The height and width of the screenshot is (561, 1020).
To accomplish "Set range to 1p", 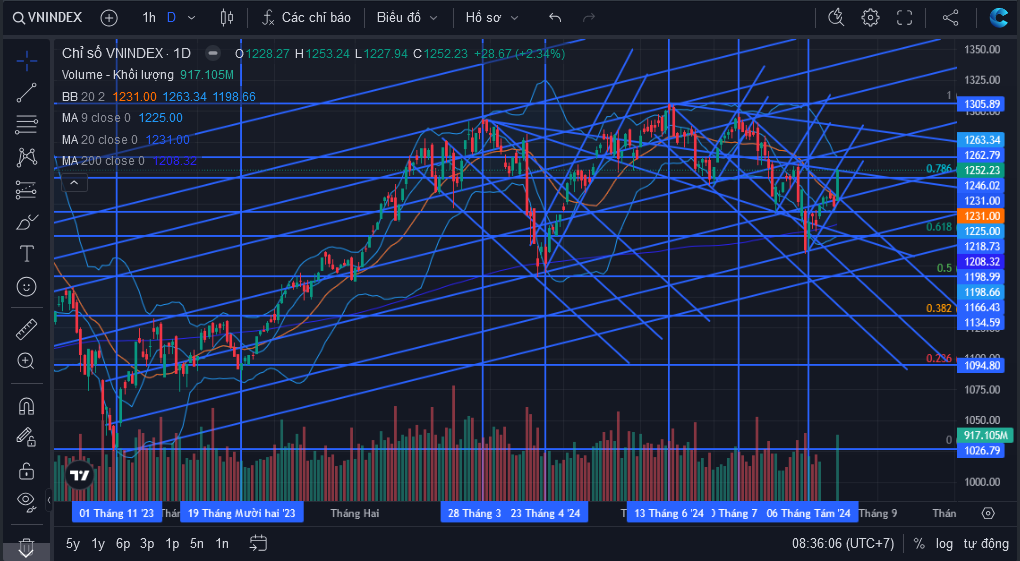I will [172, 543].
